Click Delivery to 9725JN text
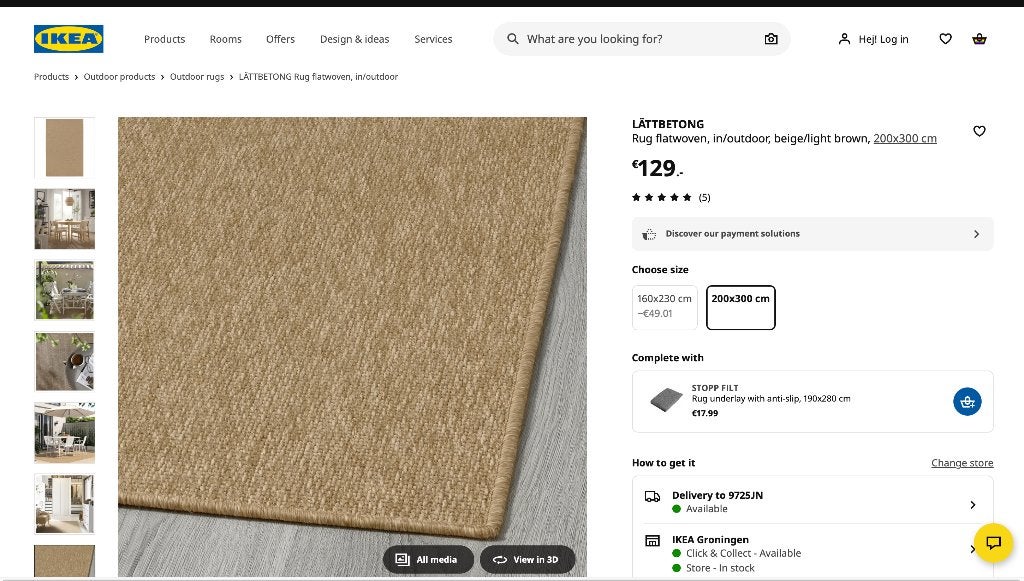The image size is (1024, 581). coord(717,495)
